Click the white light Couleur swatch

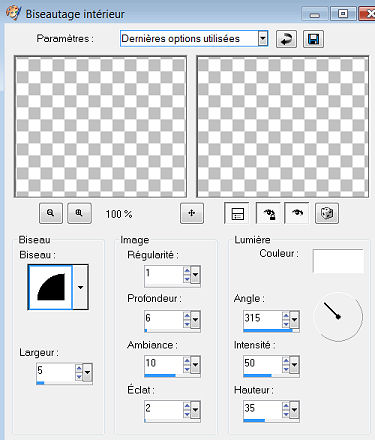(338, 261)
